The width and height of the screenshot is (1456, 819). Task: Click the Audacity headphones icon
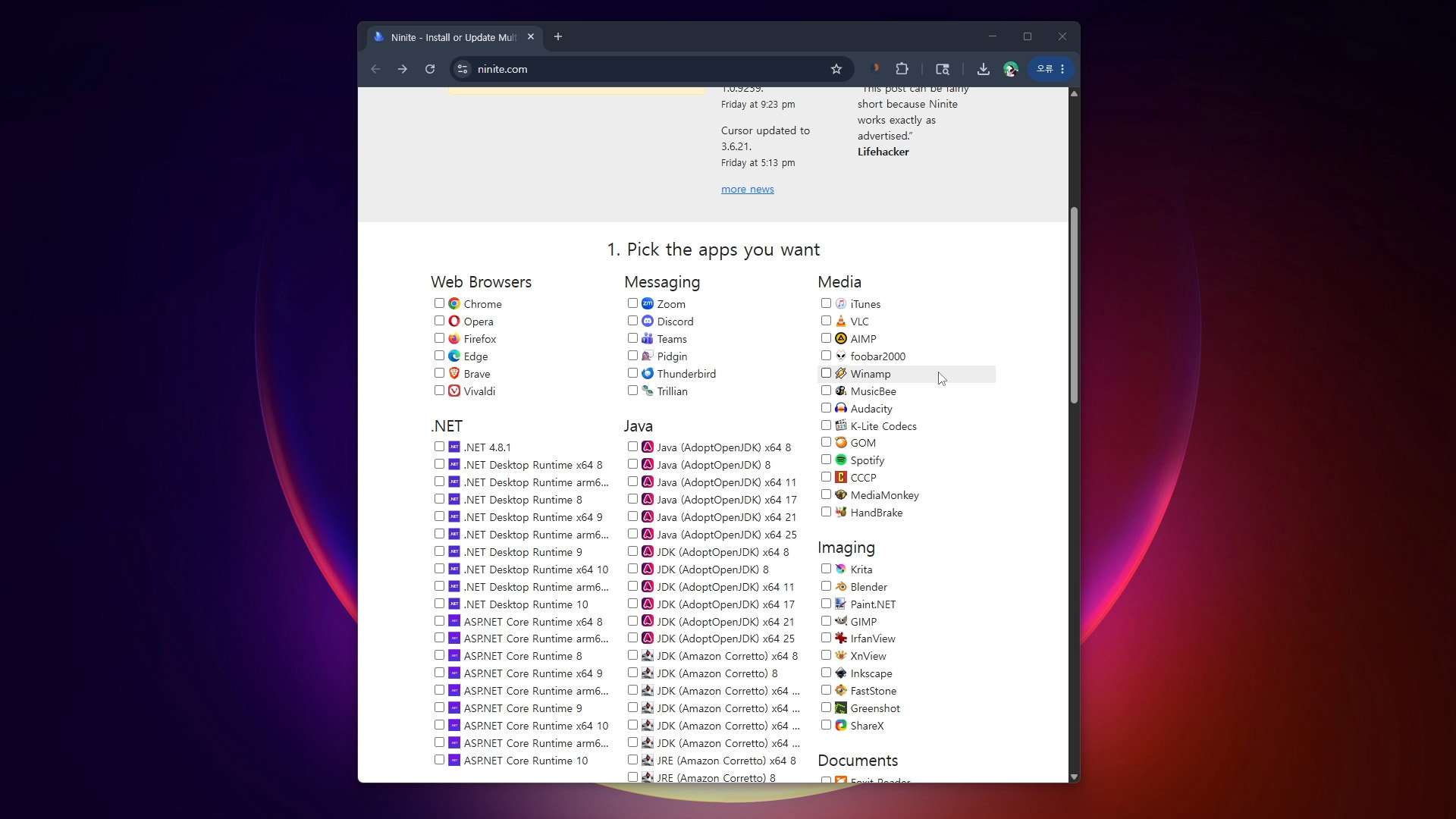[841, 408]
